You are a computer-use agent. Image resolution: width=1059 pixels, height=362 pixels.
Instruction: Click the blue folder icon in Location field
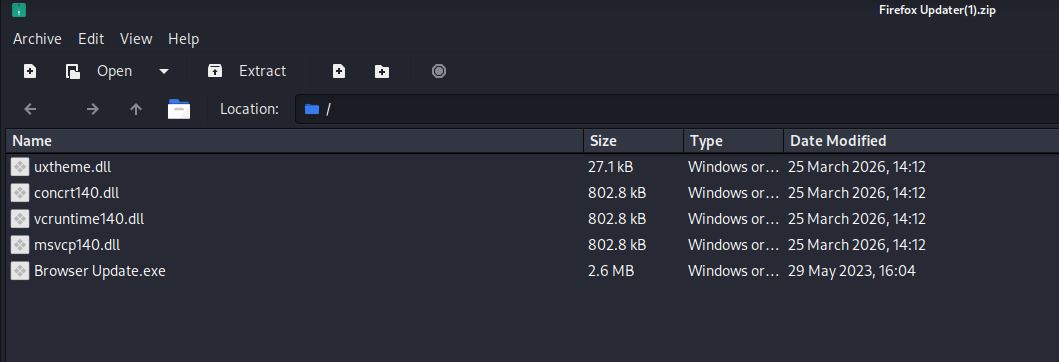[311, 109]
